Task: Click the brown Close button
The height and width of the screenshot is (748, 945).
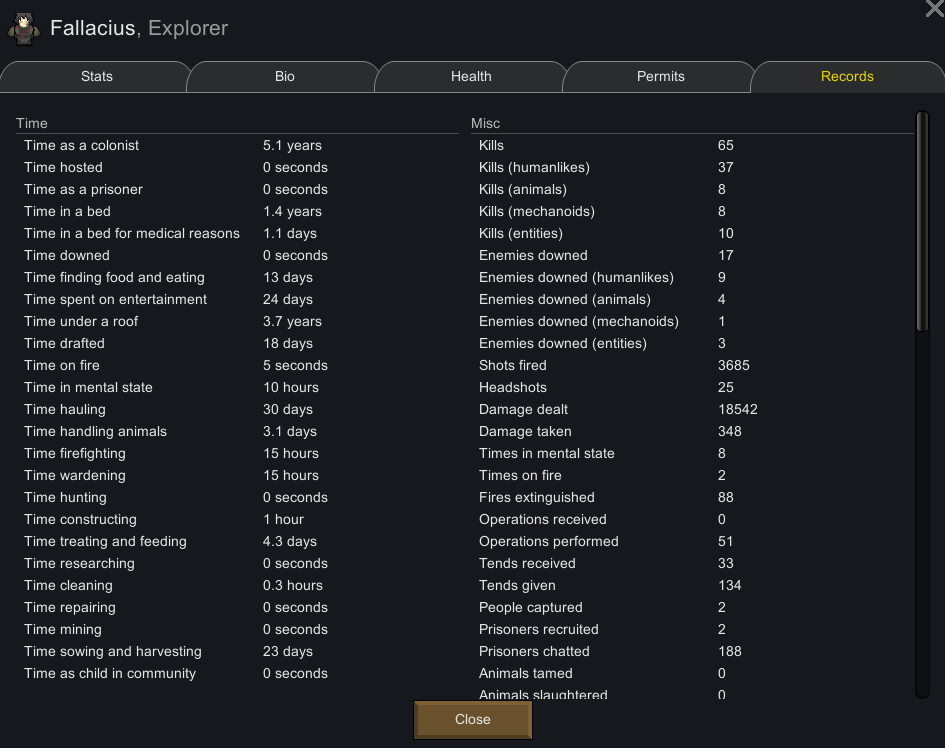Action: 472,719
